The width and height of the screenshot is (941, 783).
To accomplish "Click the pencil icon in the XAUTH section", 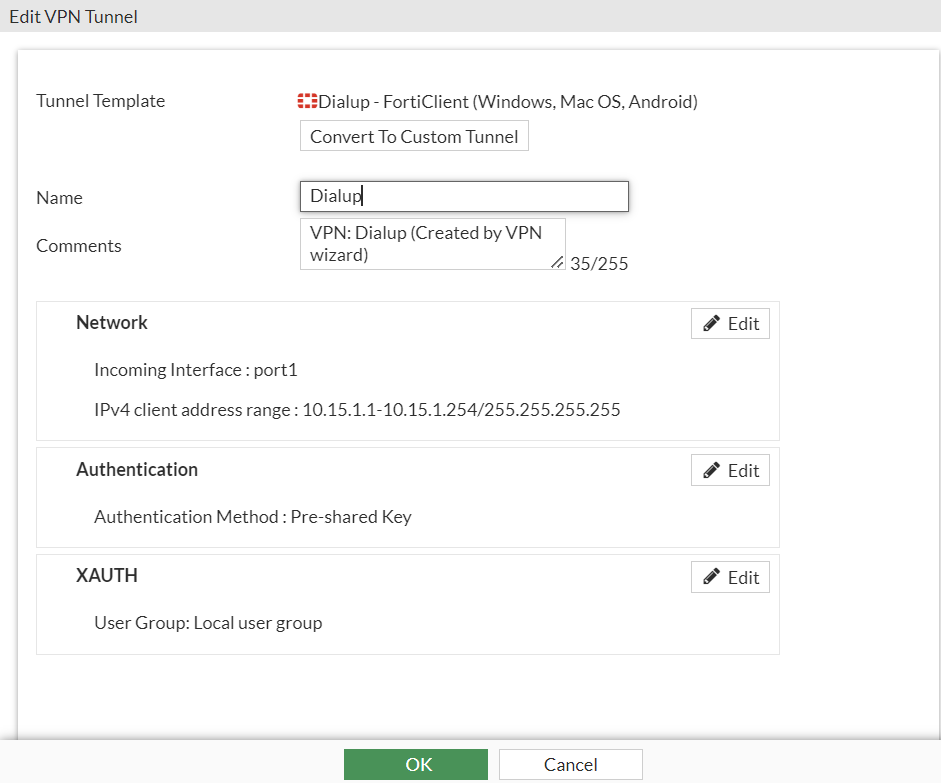I will 712,577.
